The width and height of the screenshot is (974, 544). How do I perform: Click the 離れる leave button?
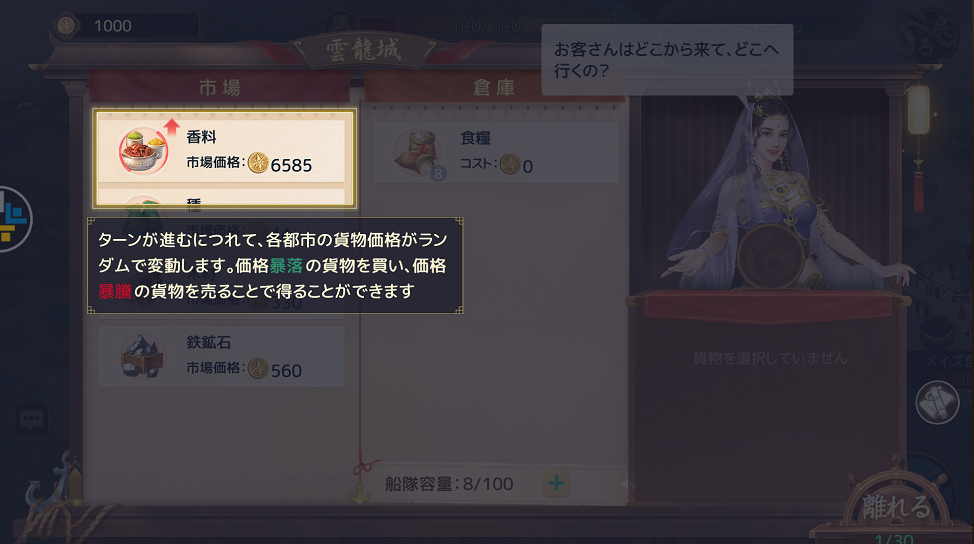pyautogui.click(x=895, y=507)
